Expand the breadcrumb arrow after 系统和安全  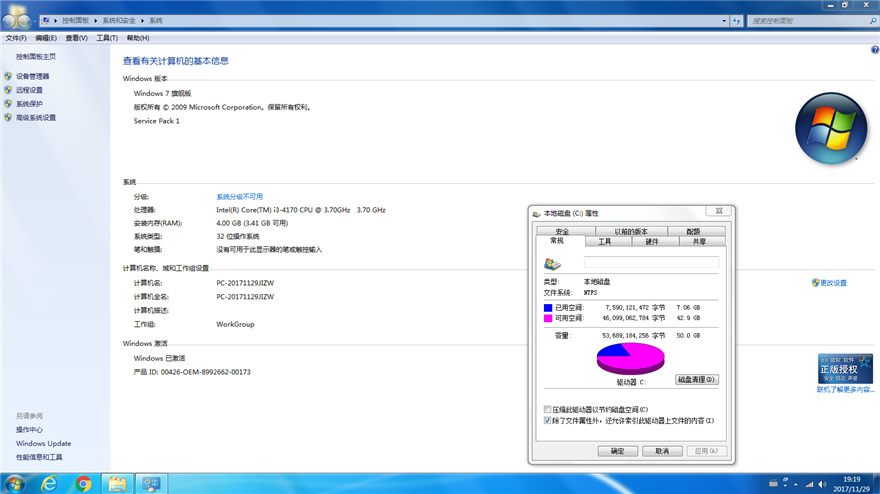pos(144,20)
